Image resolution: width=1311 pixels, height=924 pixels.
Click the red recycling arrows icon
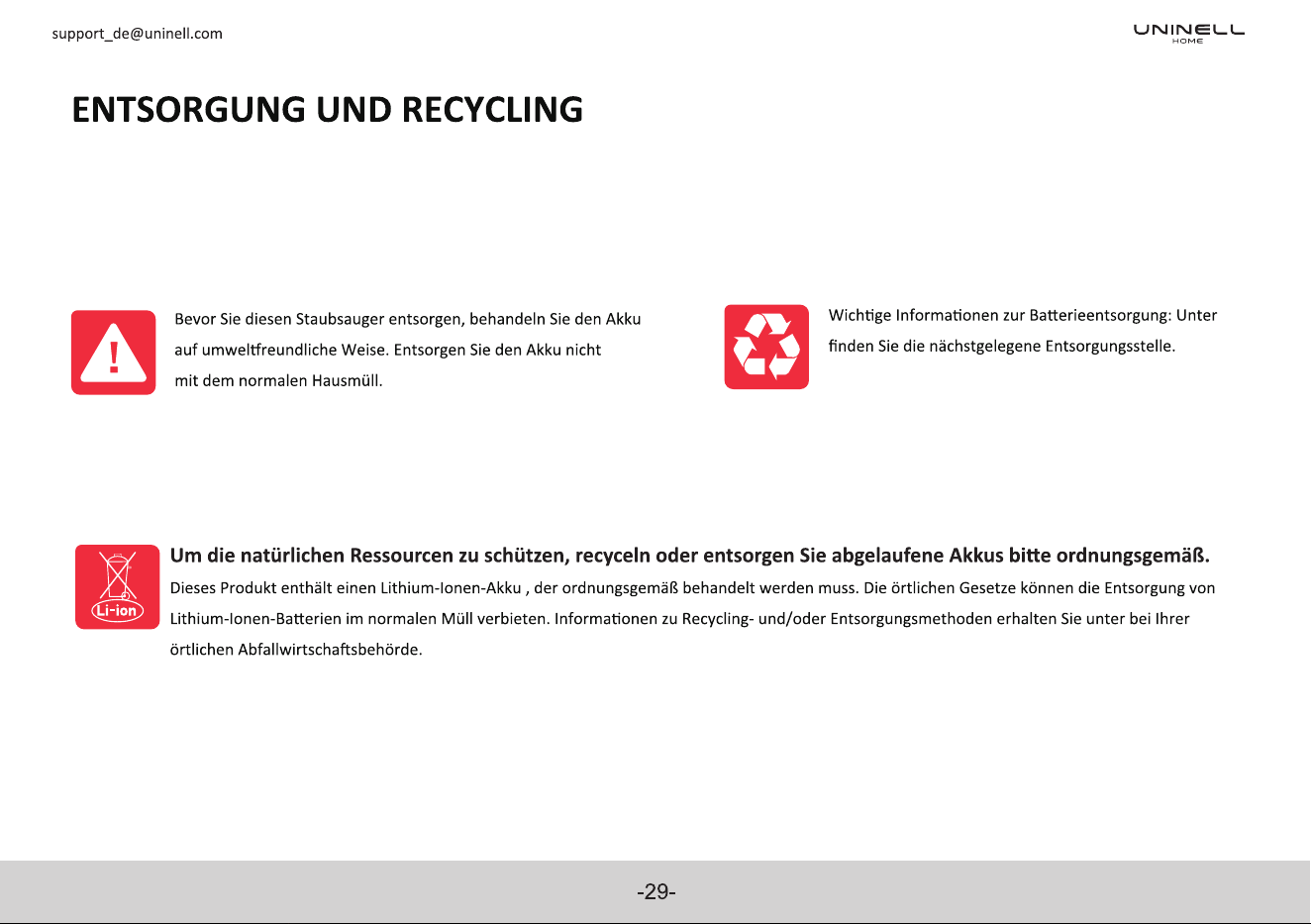766,347
